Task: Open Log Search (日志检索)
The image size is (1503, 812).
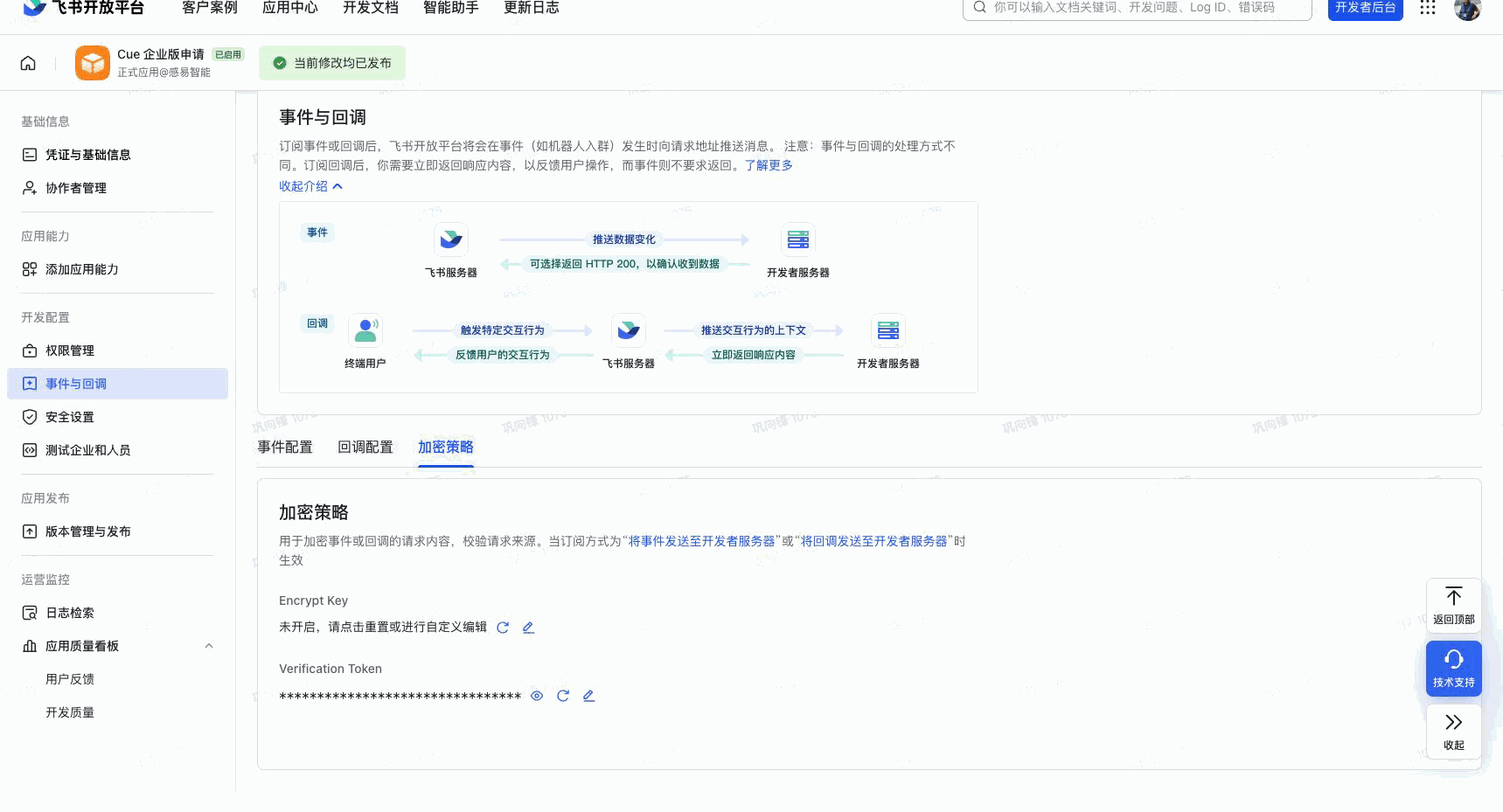Action: (117, 613)
